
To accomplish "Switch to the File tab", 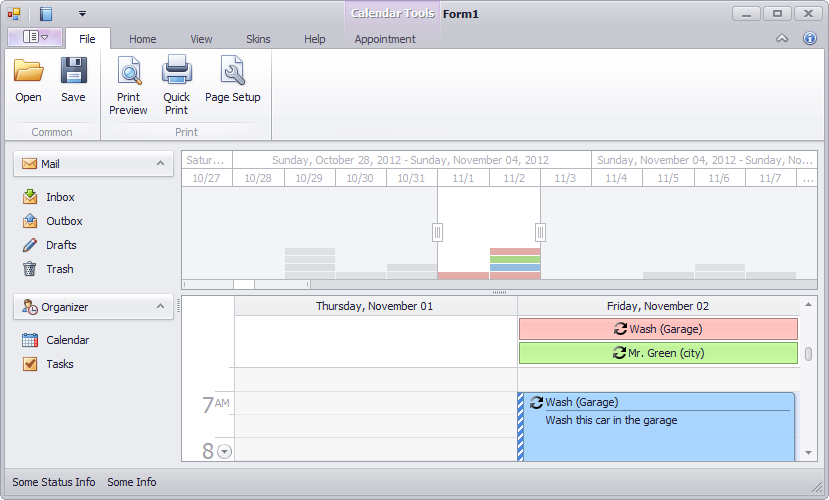I will tap(87, 39).
